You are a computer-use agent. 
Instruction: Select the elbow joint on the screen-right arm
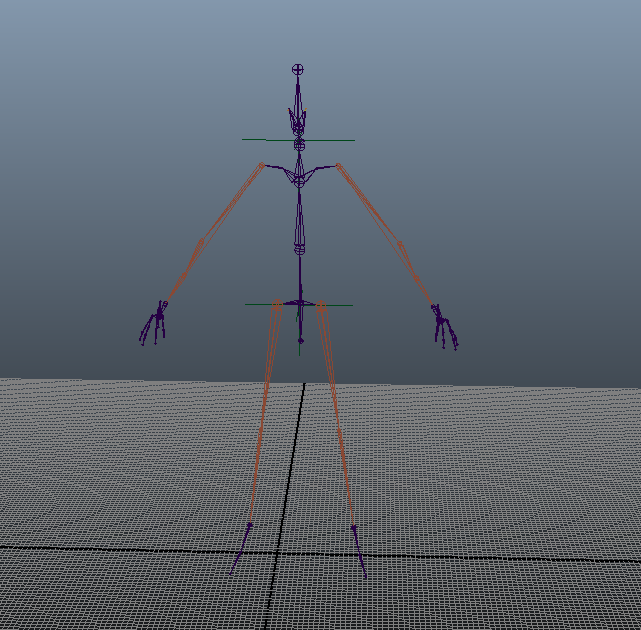point(400,244)
